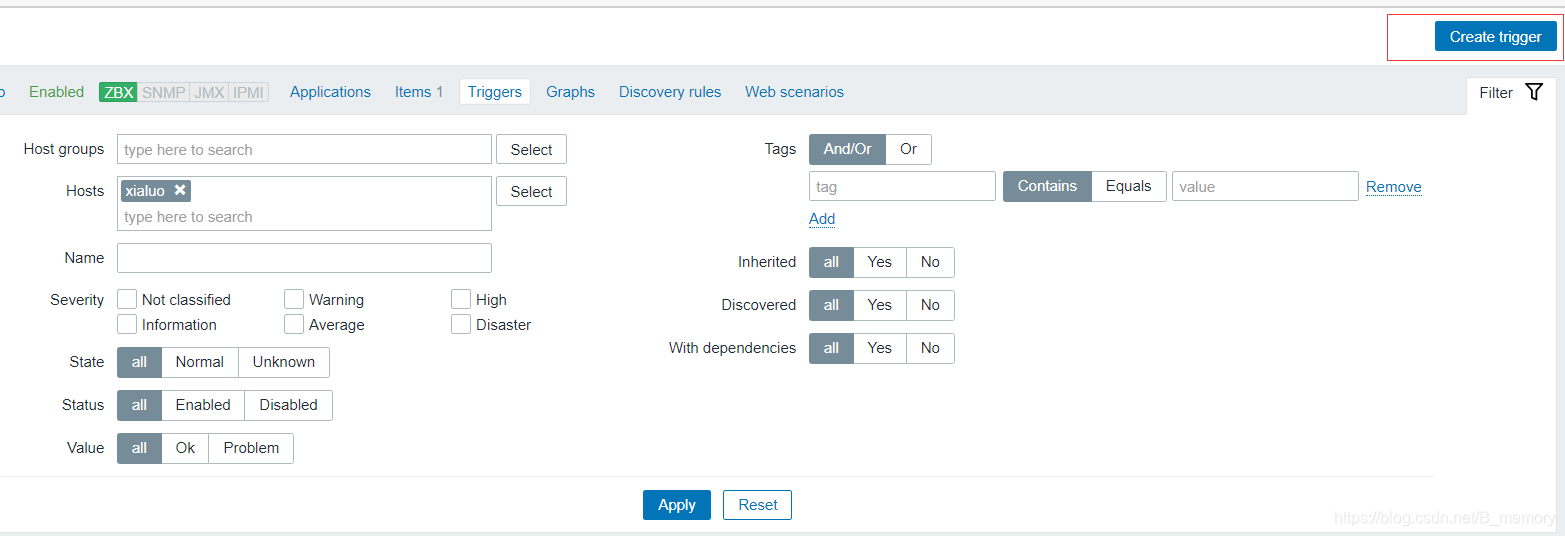Click the Remove tag link

[x=1394, y=187]
